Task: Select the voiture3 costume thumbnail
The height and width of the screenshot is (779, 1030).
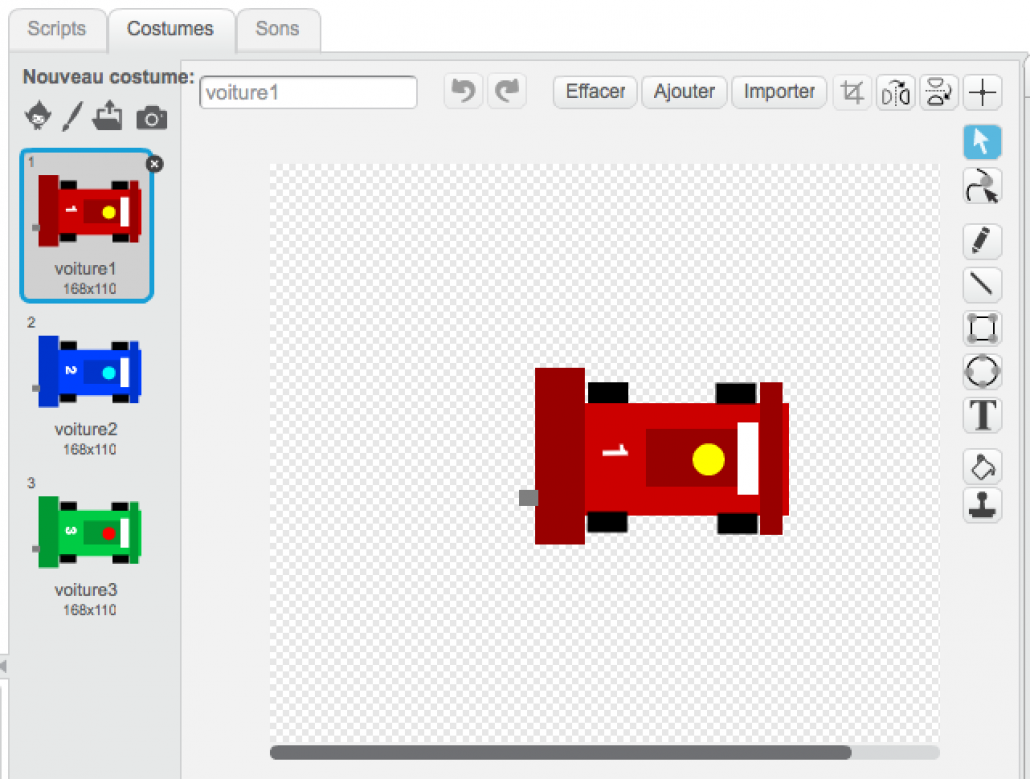Action: pos(86,531)
